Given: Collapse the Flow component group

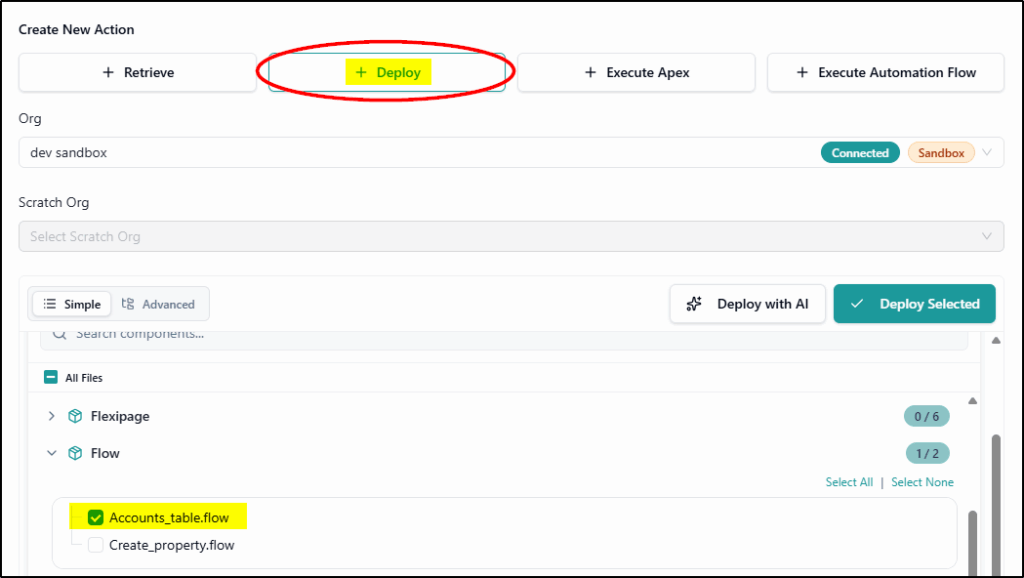Looking at the screenshot, I should click(52, 453).
